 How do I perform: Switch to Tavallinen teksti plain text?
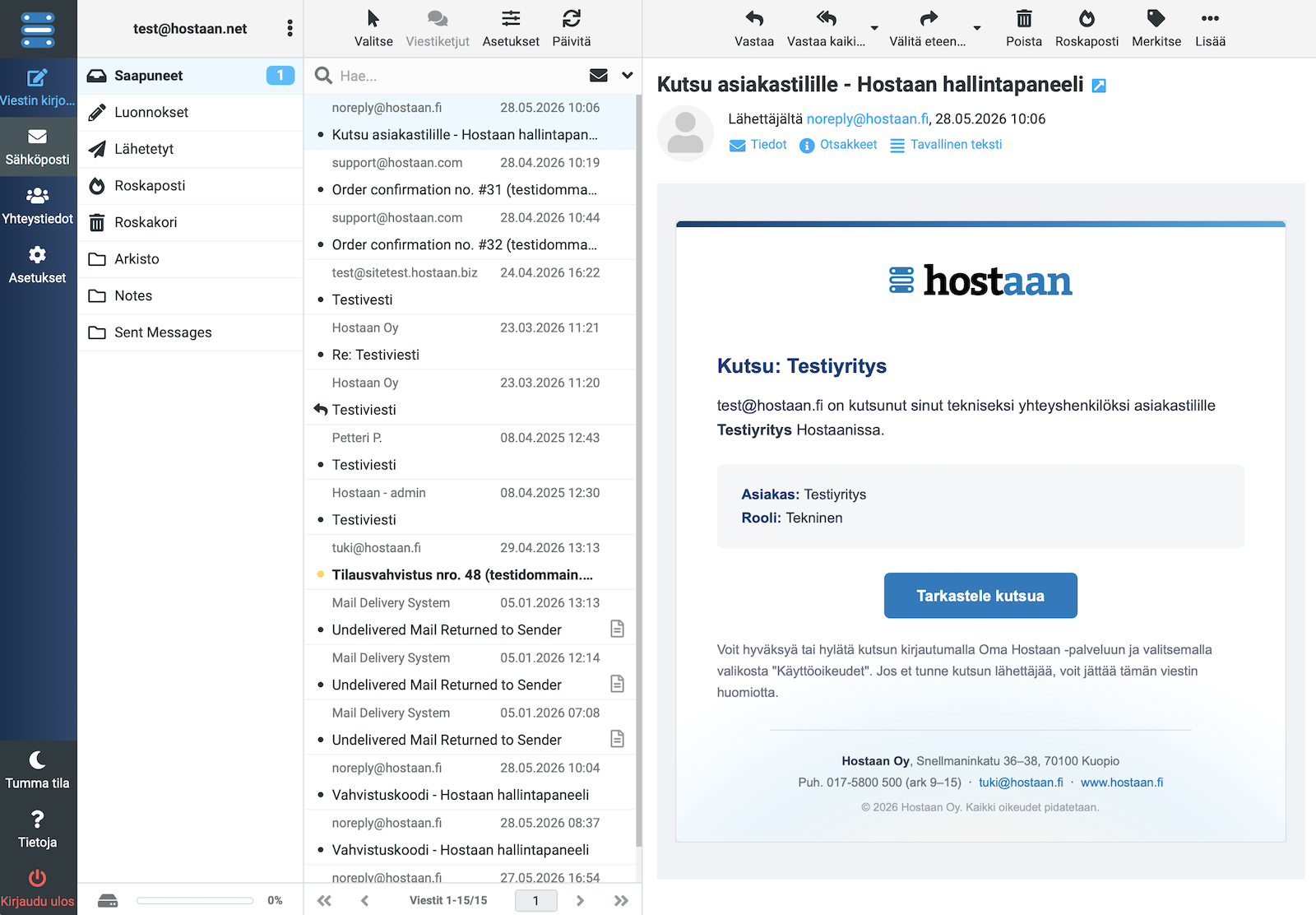pos(946,145)
